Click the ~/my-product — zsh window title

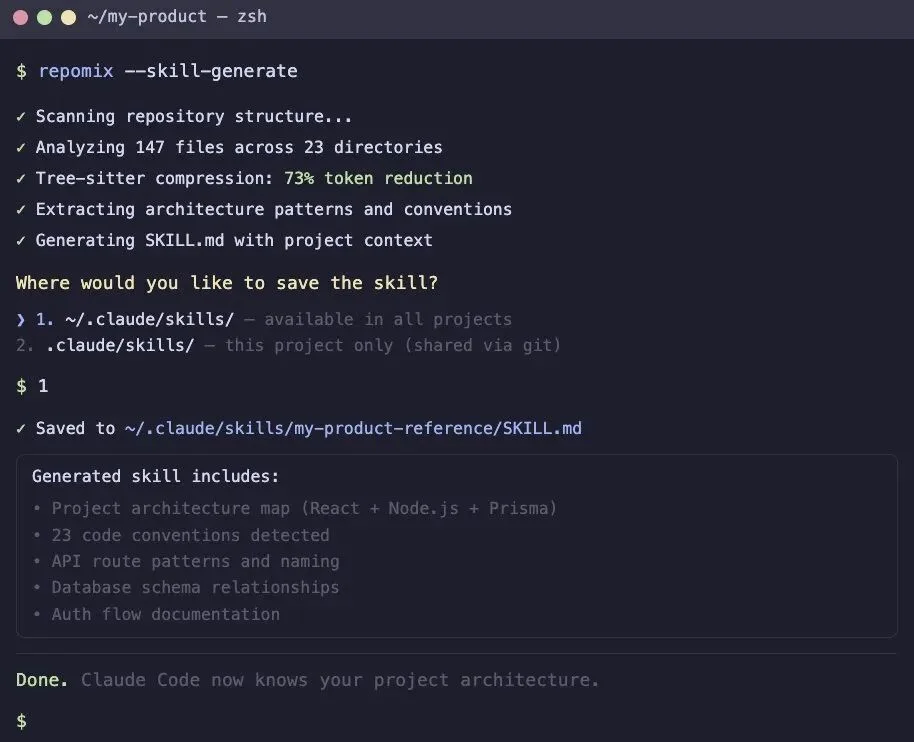177,17
